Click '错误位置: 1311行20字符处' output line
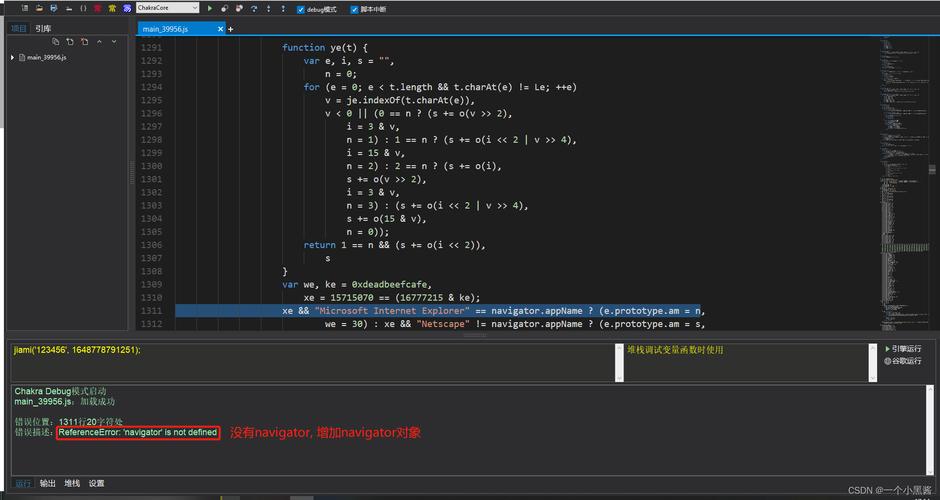The image size is (940, 500). point(69,421)
